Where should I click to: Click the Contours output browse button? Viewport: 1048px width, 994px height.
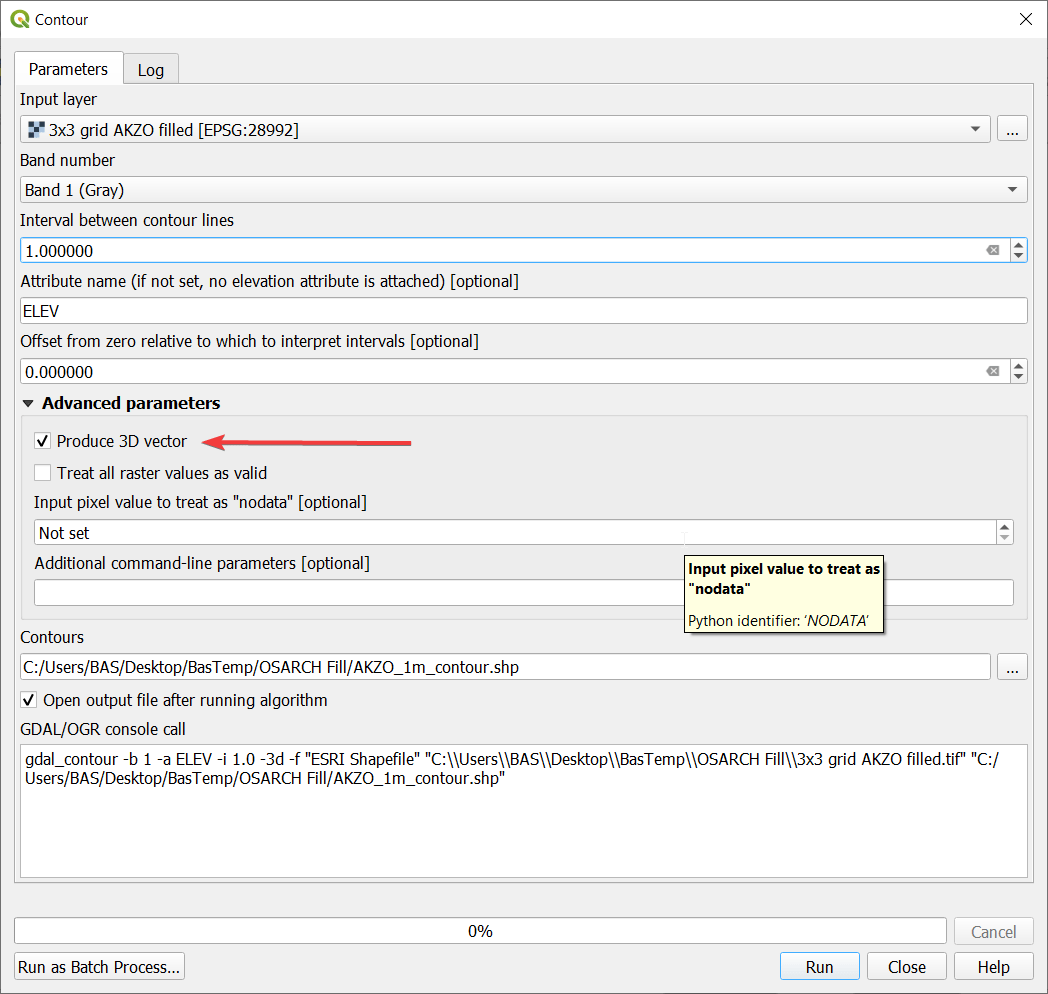coord(1012,668)
